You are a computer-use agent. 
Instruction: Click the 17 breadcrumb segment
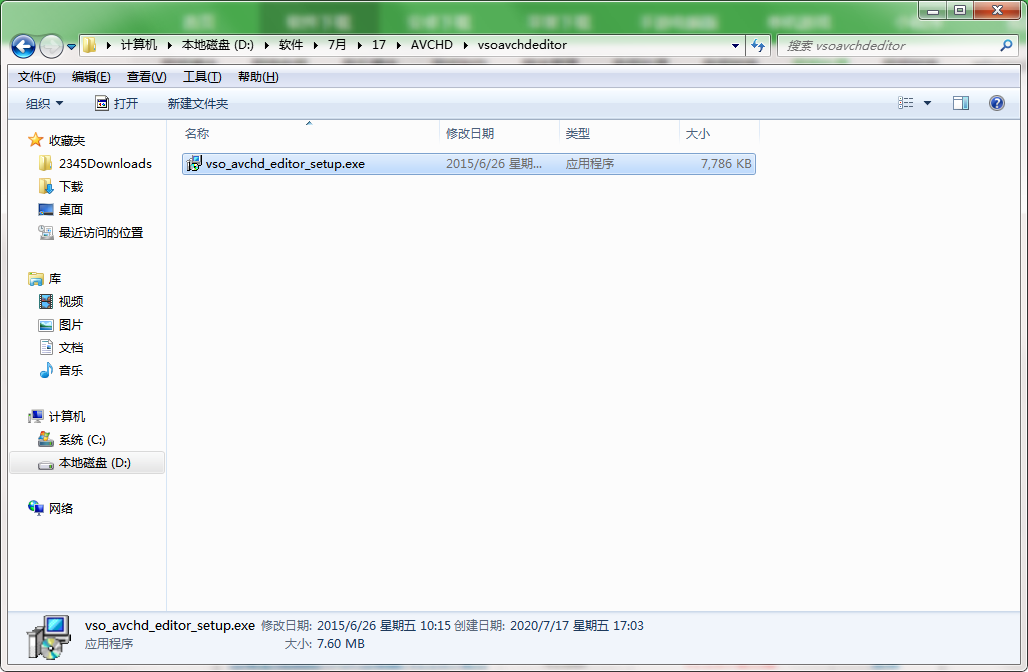pos(379,45)
